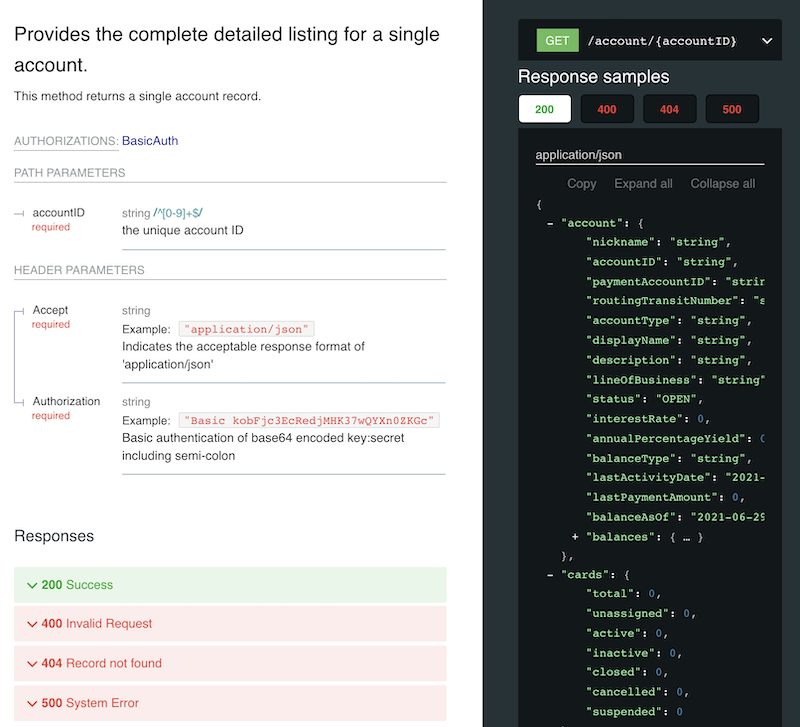Viewport: 800px width, 727px height.
Task: Click Expand all in response sample
Action: (643, 183)
